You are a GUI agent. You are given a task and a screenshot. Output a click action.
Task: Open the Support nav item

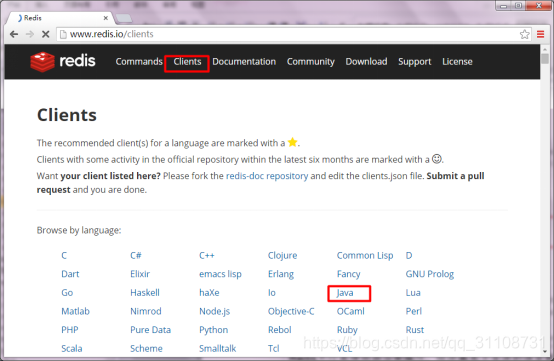(x=415, y=62)
